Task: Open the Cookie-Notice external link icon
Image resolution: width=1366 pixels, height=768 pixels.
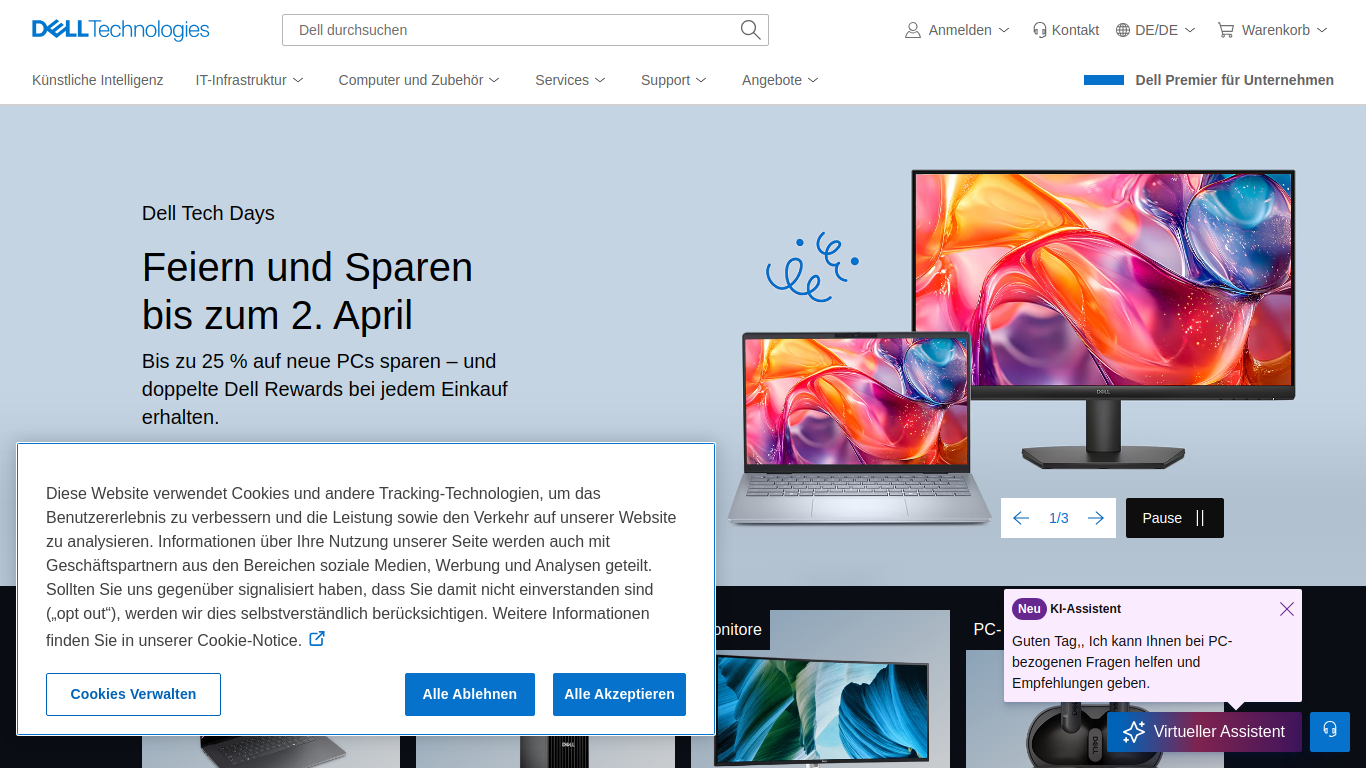Action: click(x=317, y=638)
